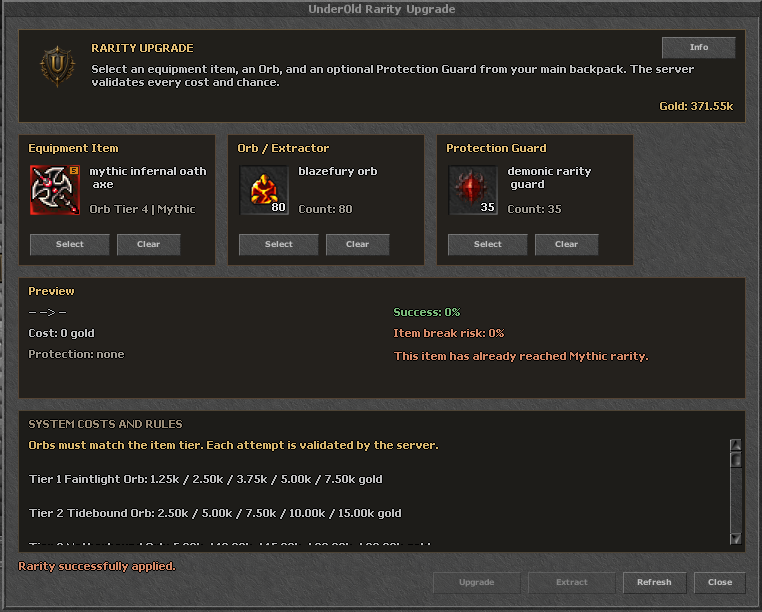Clear the Protection Guard slot
This screenshot has height=612, width=762.
(x=567, y=244)
